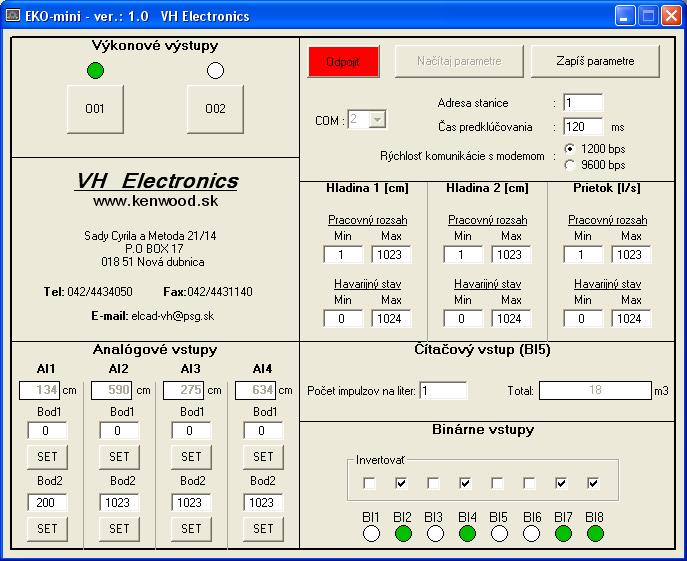Screen dimensions: 687x561
Task: Click the Adresa stanice input field
Action: coord(583,103)
